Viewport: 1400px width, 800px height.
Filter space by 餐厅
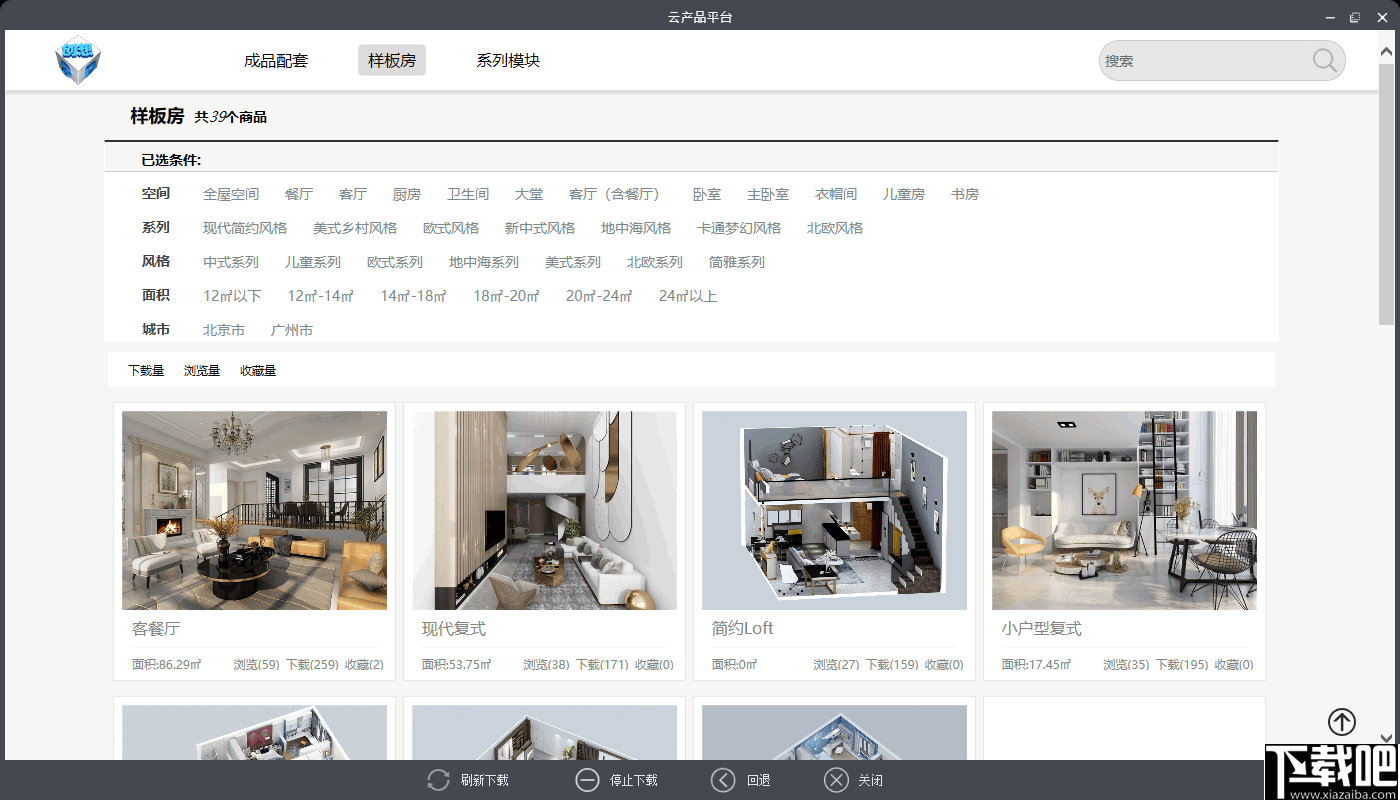299,194
